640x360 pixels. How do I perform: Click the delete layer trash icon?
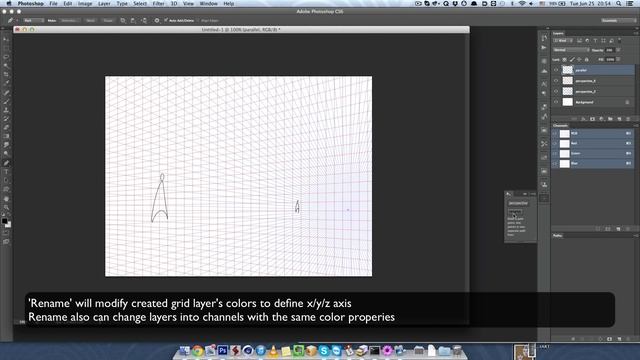tap(628, 119)
